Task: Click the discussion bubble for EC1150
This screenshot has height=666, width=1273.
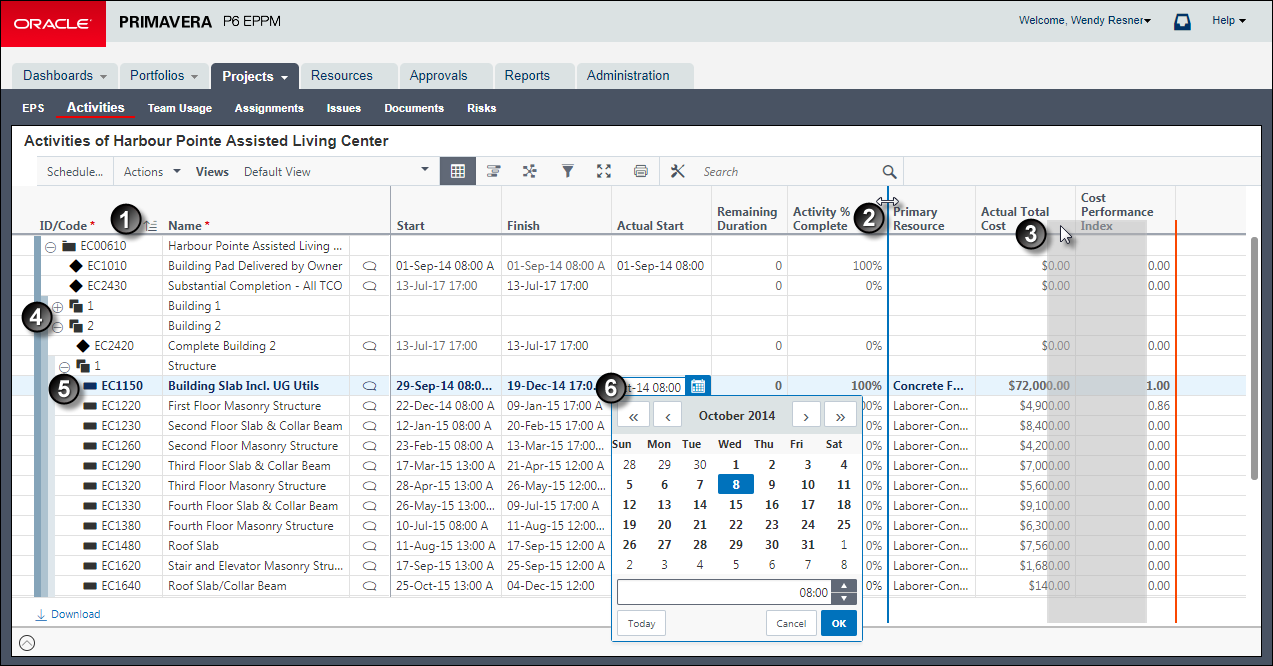Action: coord(369,386)
